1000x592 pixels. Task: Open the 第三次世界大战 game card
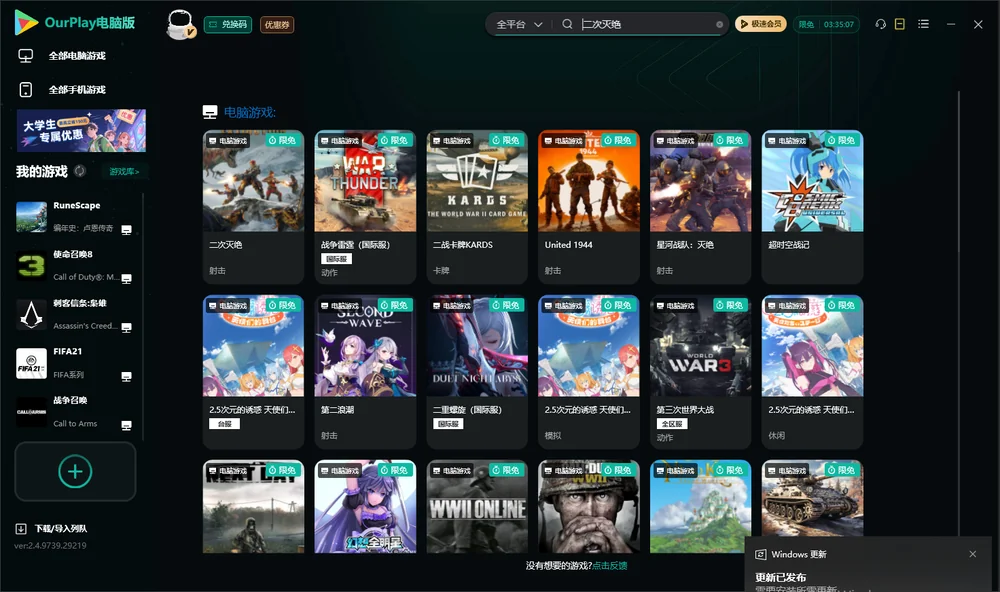point(700,372)
